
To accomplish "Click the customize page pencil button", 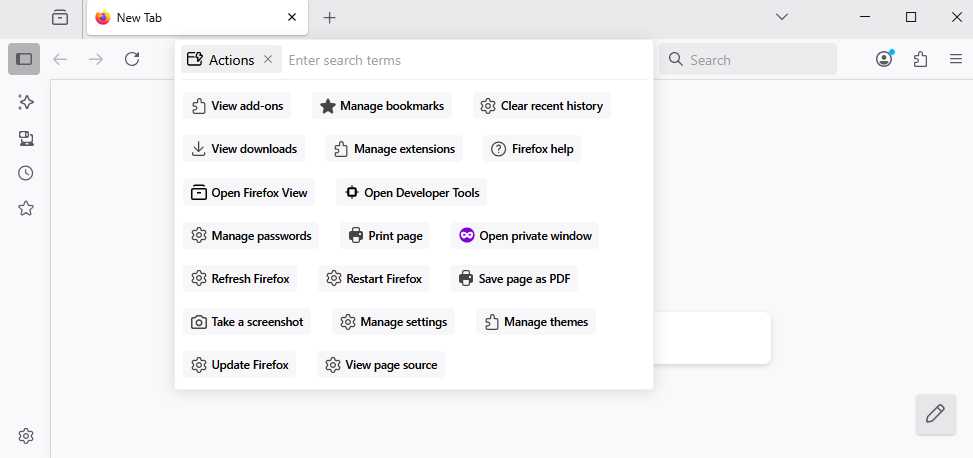I will tap(935, 414).
